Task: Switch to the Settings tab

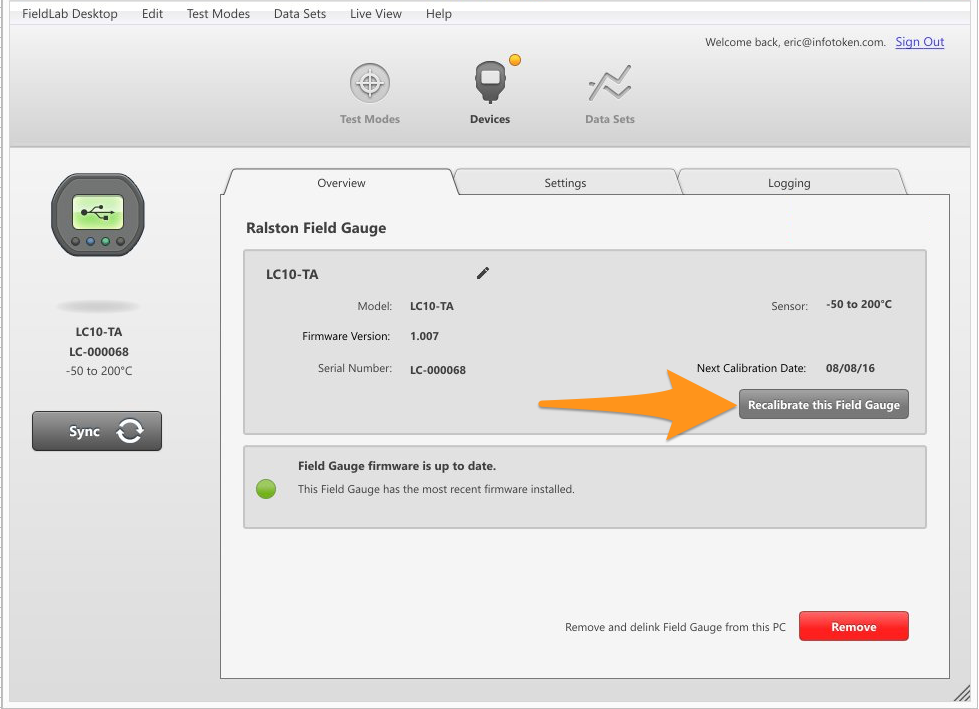Action: pyautogui.click(x=565, y=182)
